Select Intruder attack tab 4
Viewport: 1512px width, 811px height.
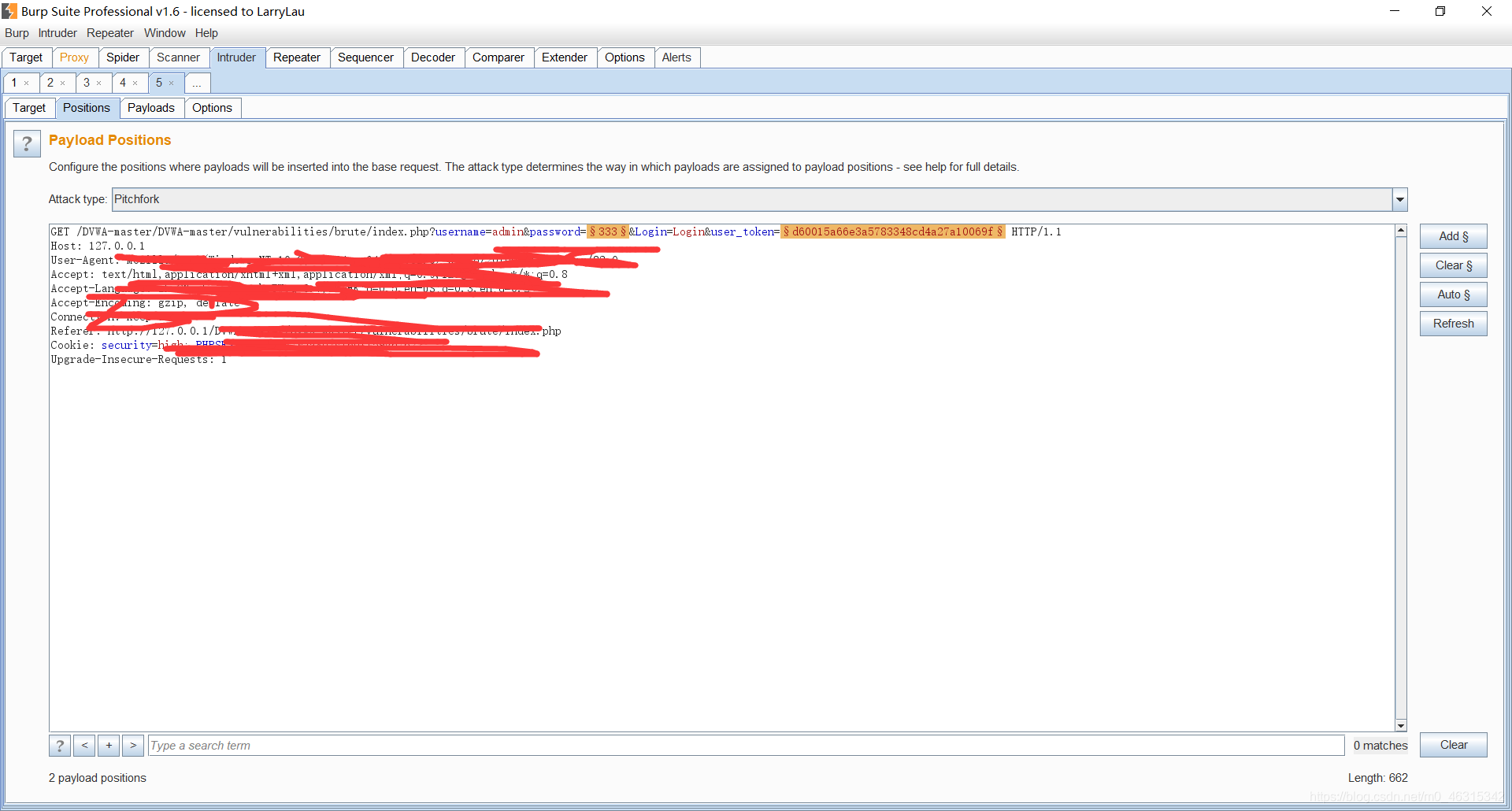pyautogui.click(x=123, y=83)
